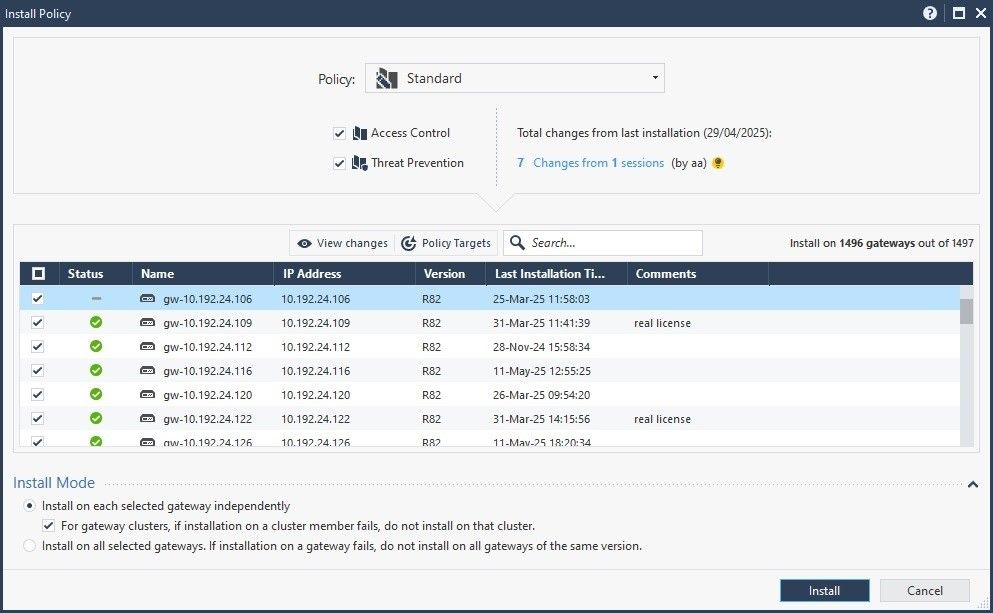Uncheck gateway gw-10.192.24.106 row checkbox

click(x=38, y=298)
